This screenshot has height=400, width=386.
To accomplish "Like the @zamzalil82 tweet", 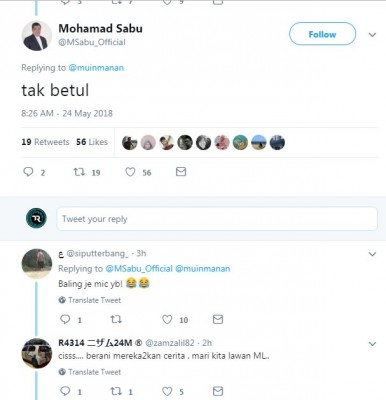I will click(x=167, y=391).
